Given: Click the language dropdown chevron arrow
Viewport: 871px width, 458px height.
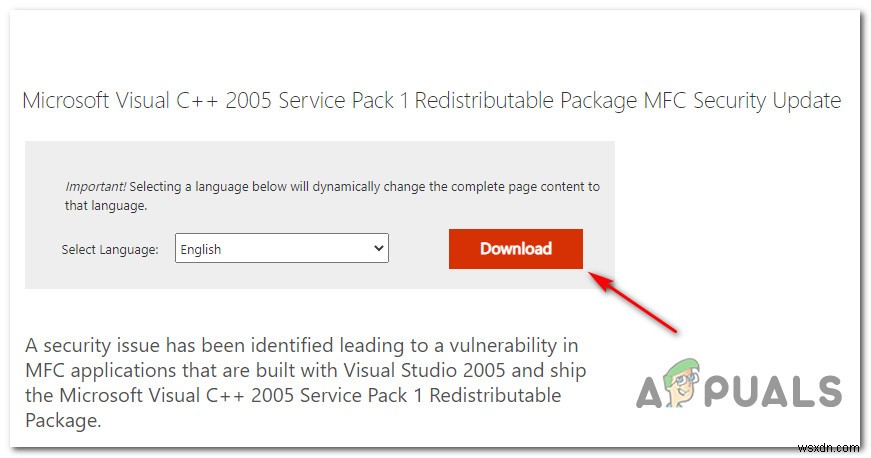Looking at the screenshot, I should 377,249.
